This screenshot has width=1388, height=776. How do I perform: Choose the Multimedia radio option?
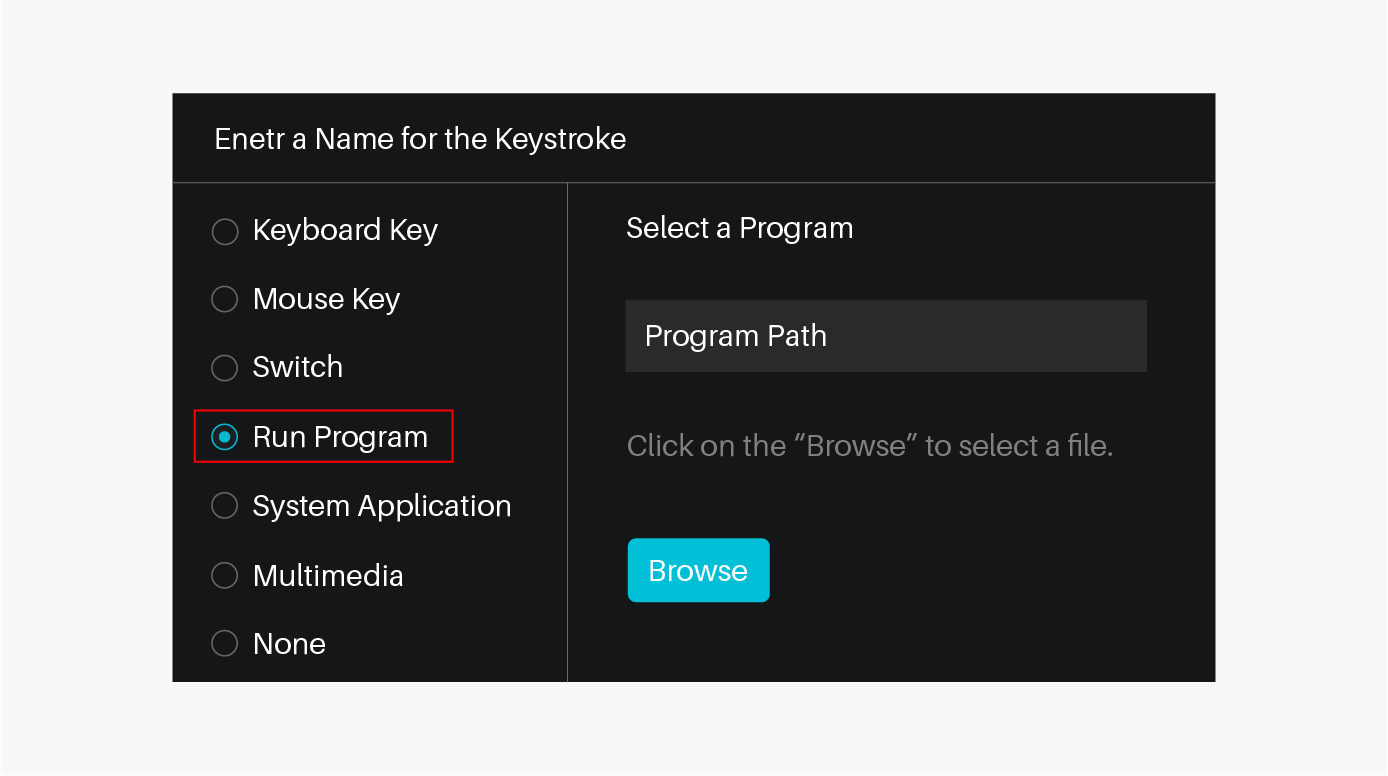[x=225, y=575]
